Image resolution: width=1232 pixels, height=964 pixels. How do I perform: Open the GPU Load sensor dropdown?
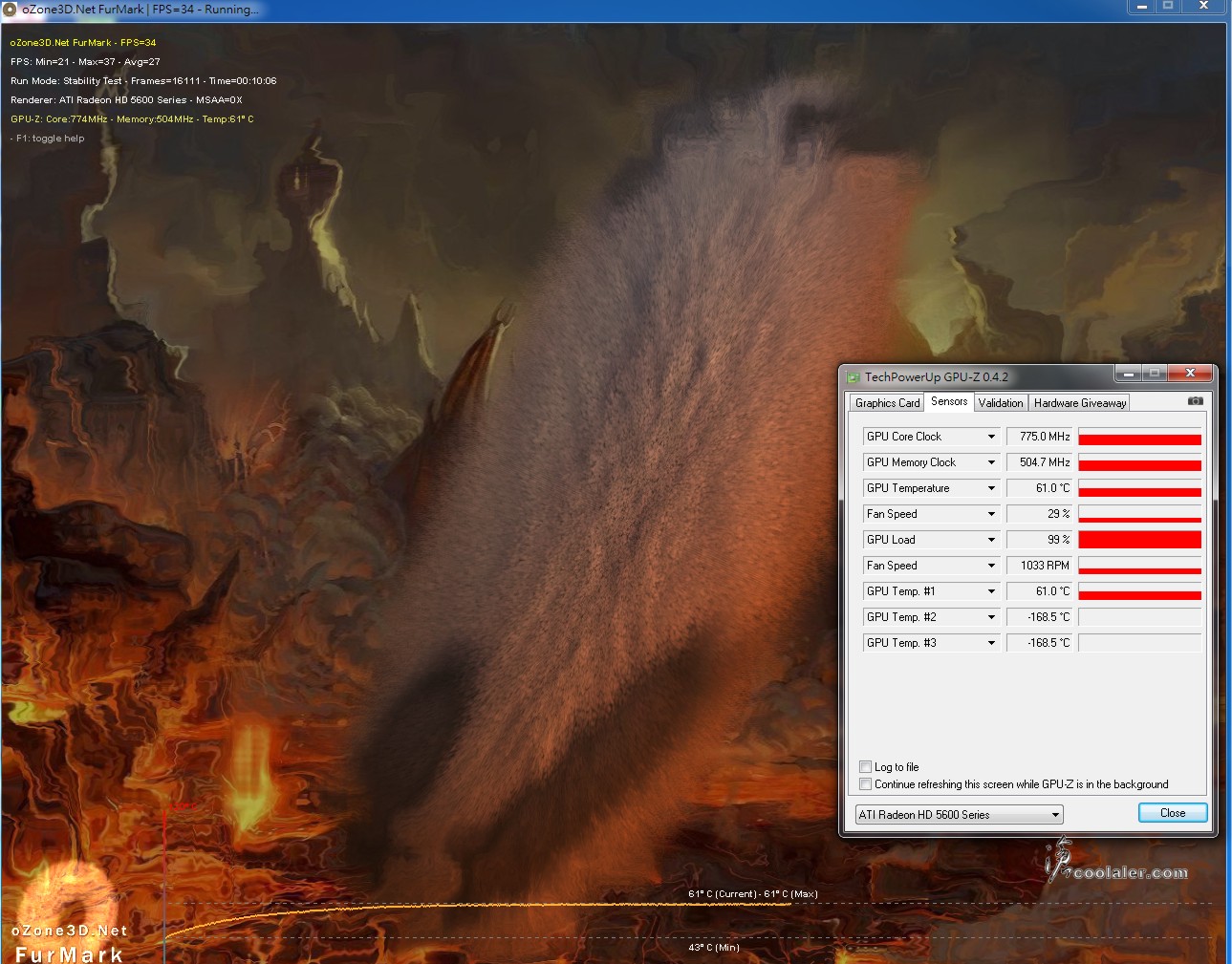point(991,540)
